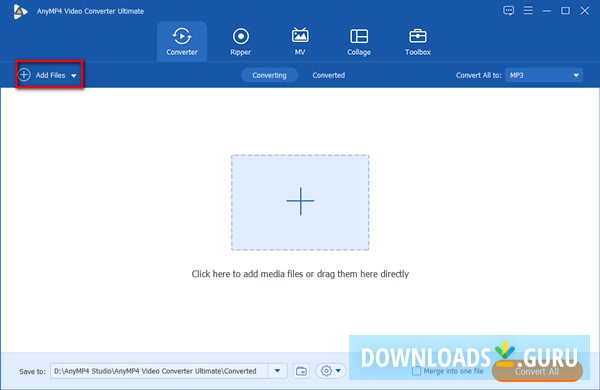The width and height of the screenshot is (600, 390).
Task: Expand the Save to path dropdown arrow
Action: (277, 371)
